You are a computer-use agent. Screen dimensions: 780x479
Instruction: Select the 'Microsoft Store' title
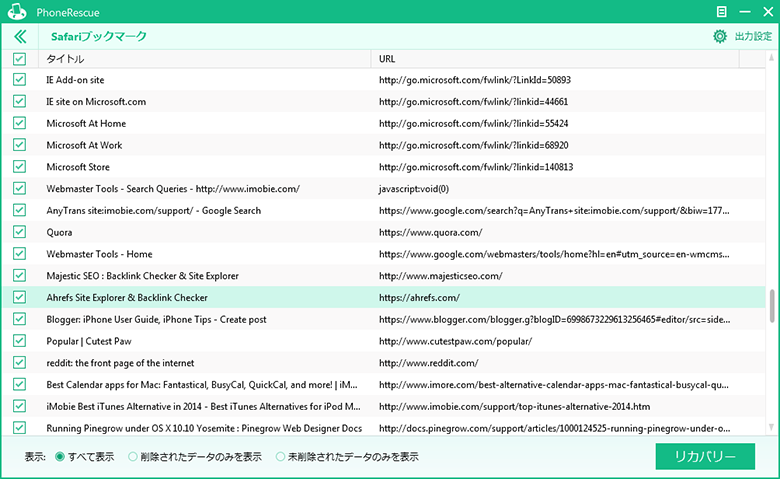78,167
